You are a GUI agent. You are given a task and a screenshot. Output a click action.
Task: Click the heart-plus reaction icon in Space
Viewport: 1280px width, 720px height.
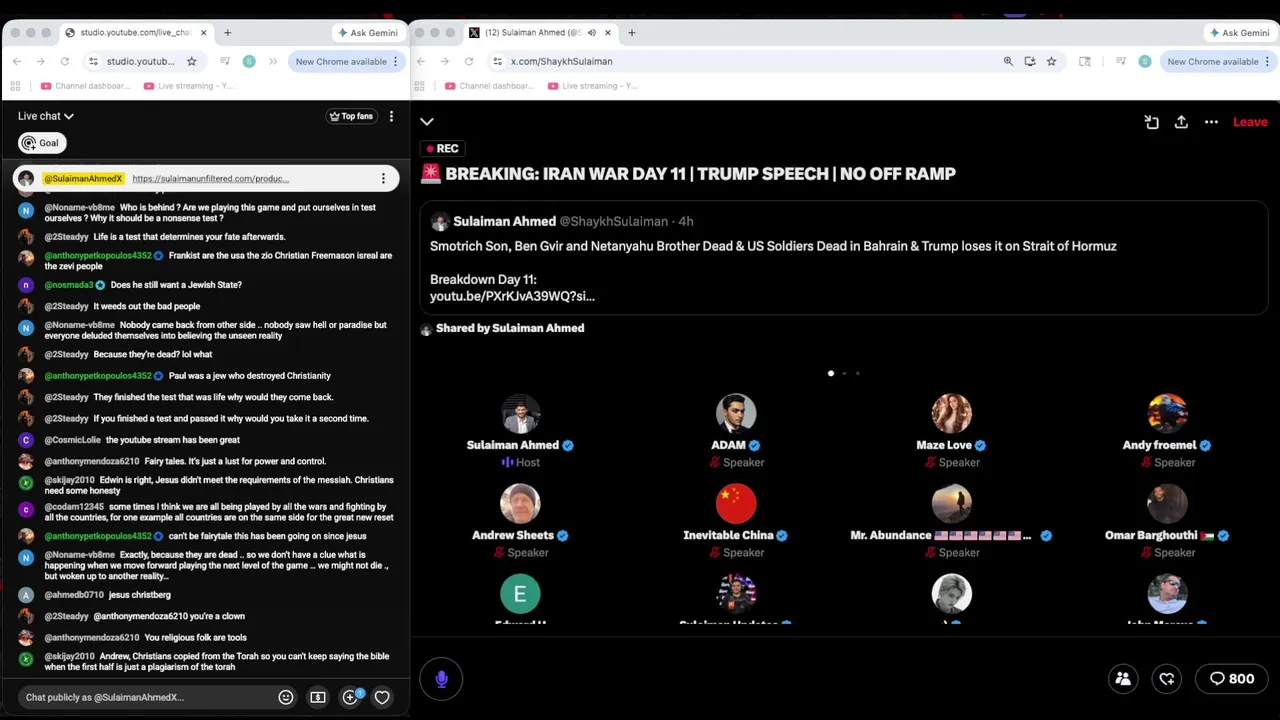(x=1167, y=679)
